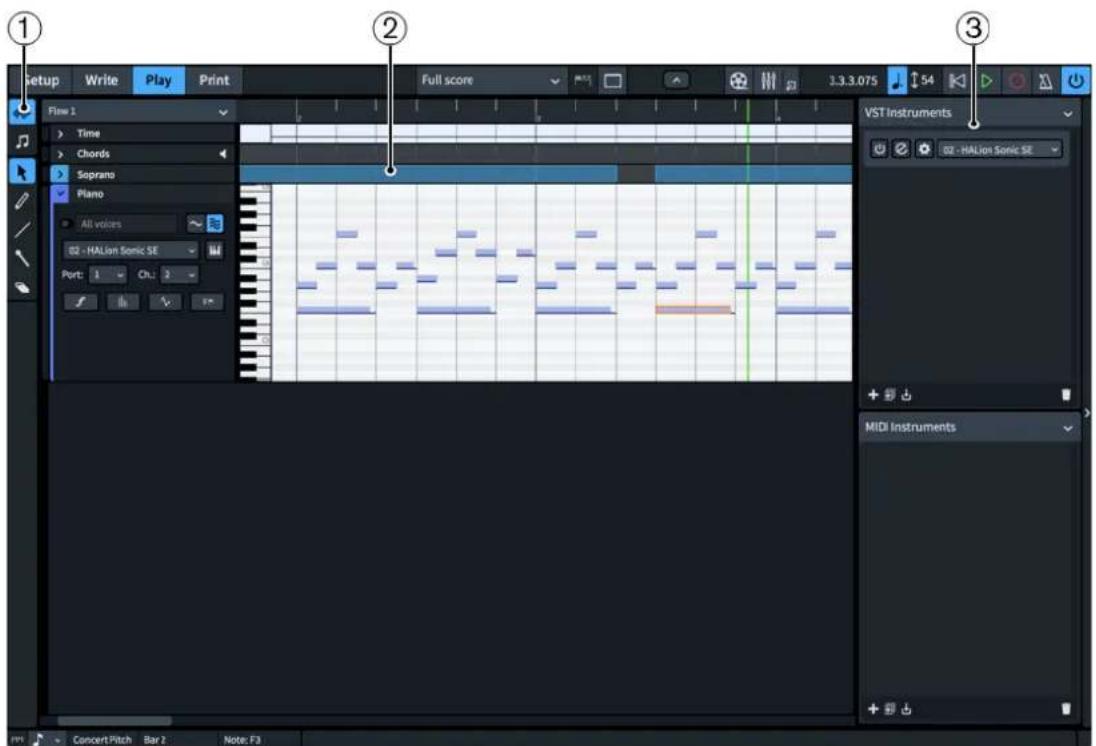Toggle the Chords track speaker icon
The height and width of the screenshot is (746, 1096).
223,154
